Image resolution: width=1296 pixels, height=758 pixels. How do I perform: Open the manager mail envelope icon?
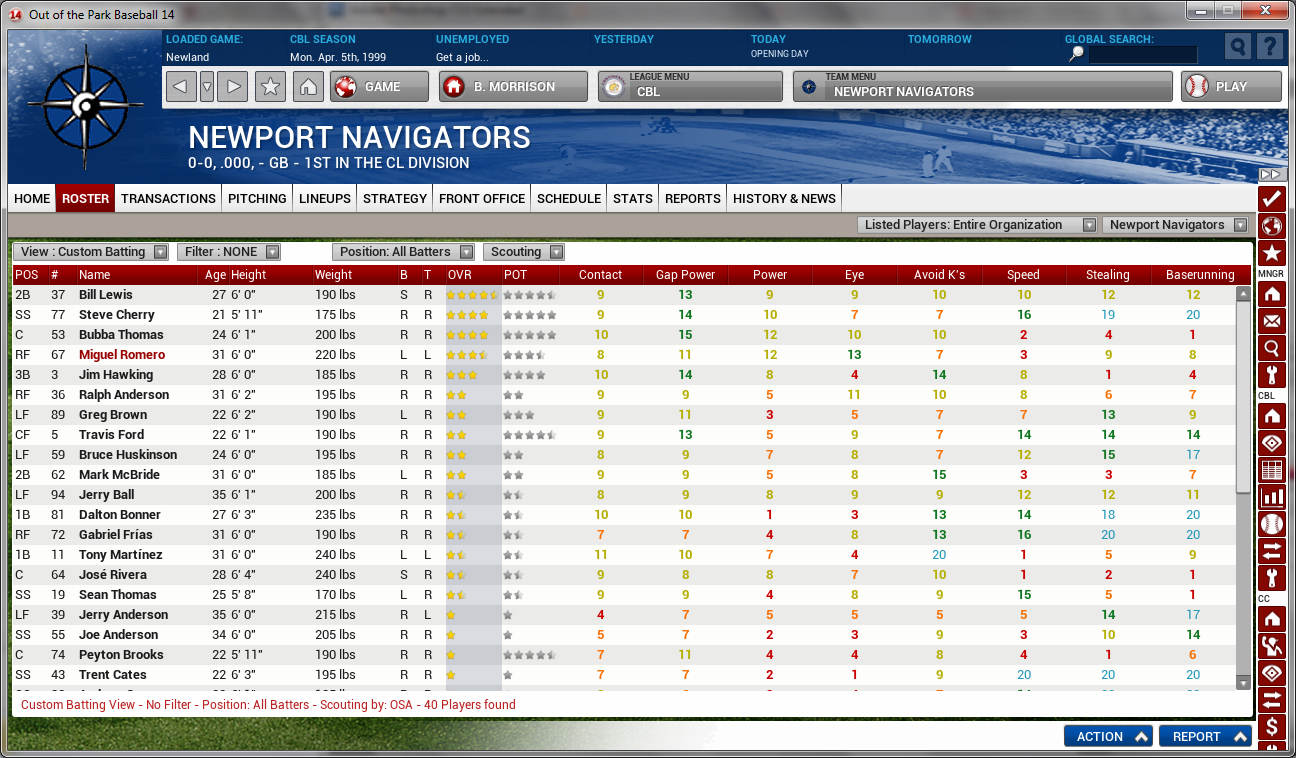1272,321
